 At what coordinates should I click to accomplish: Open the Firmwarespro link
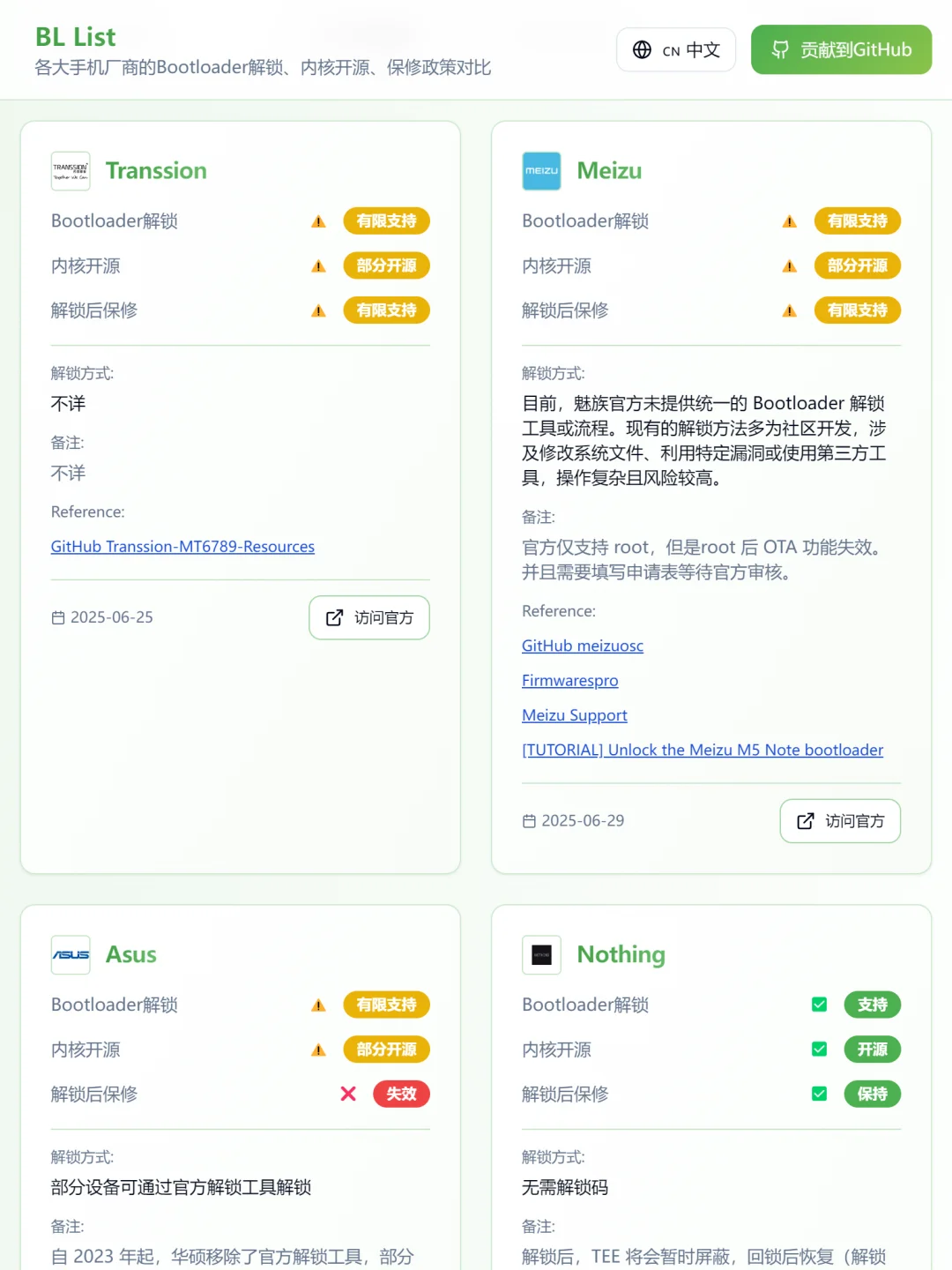pyautogui.click(x=569, y=680)
